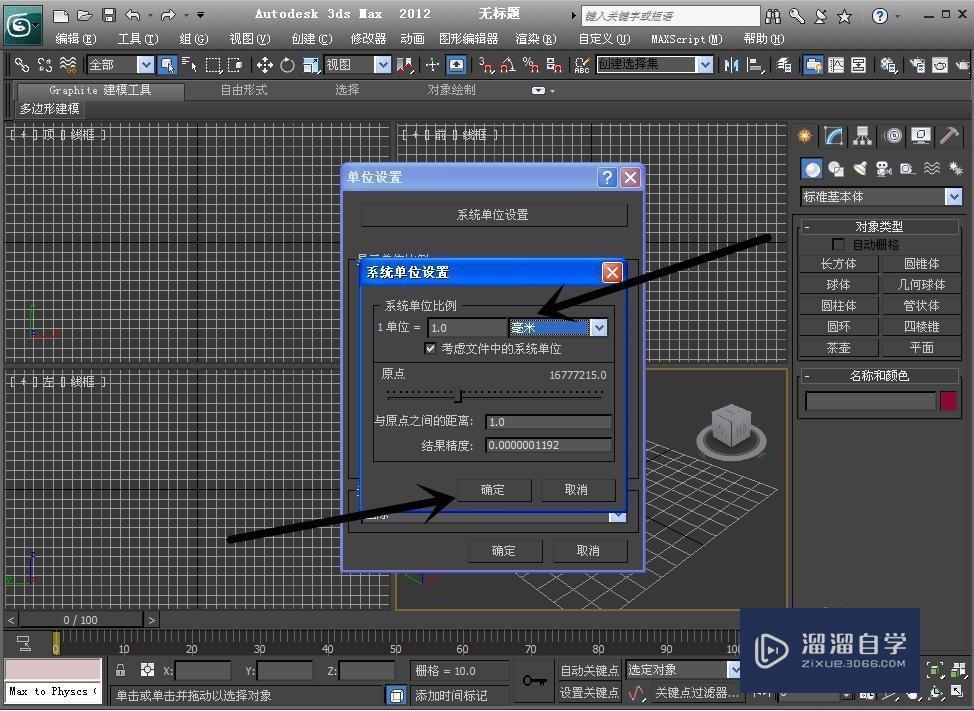Activate the Select and Link tool

(20, 65)
